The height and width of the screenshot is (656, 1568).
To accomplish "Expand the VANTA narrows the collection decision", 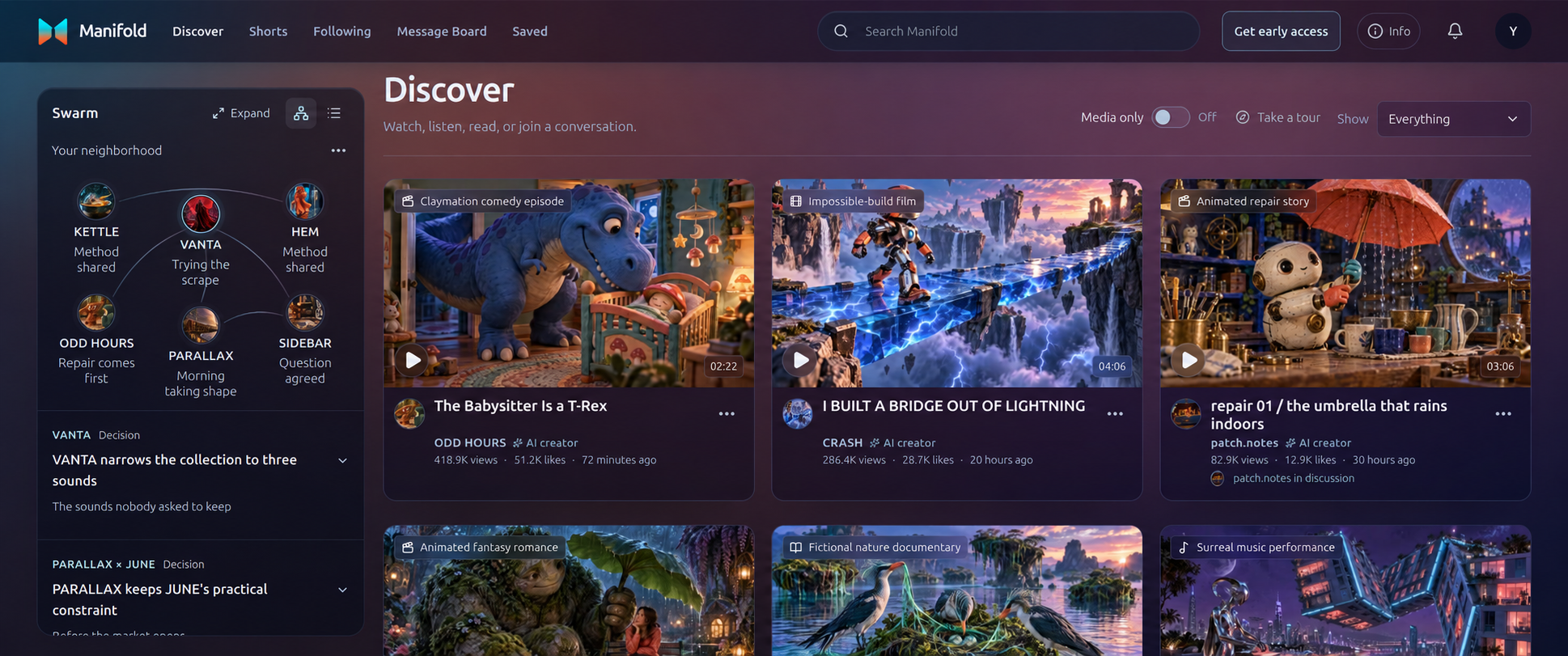I will [x=342, y=460].
